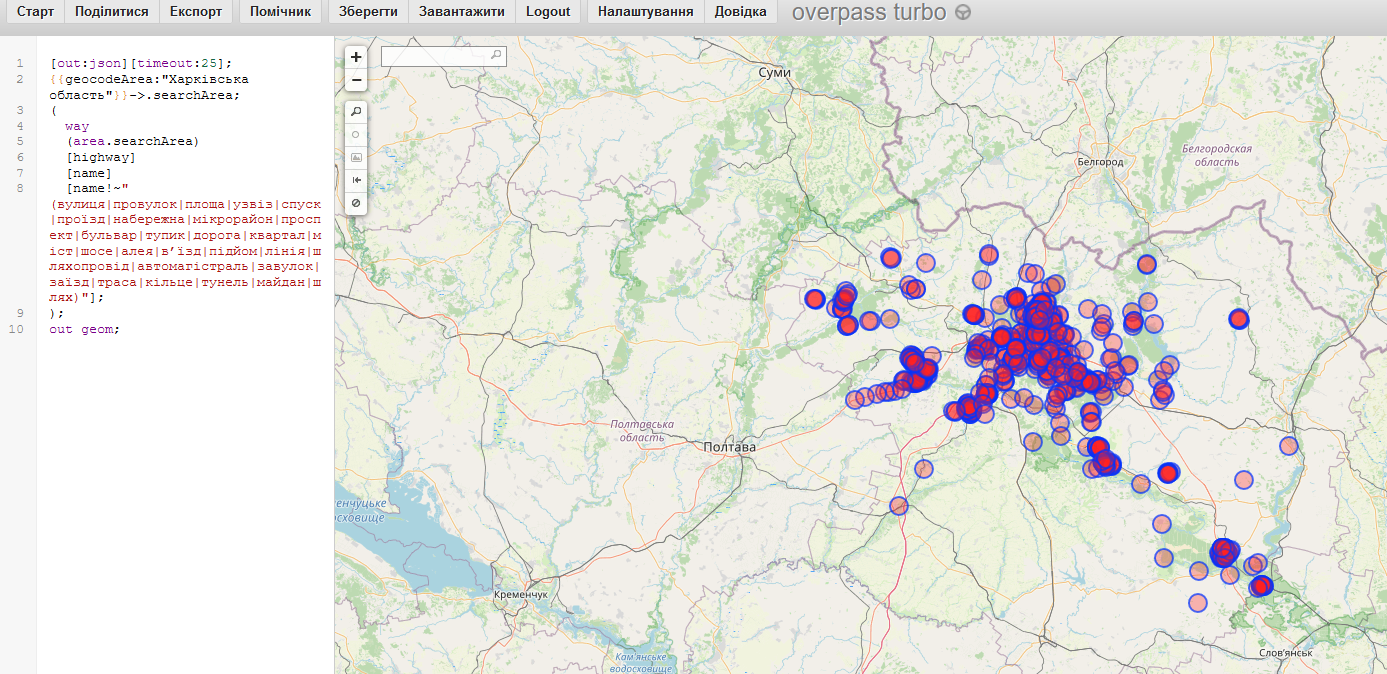Click the magnifier icon inside the map search box
1387x674 pixels.
[496, 56]
